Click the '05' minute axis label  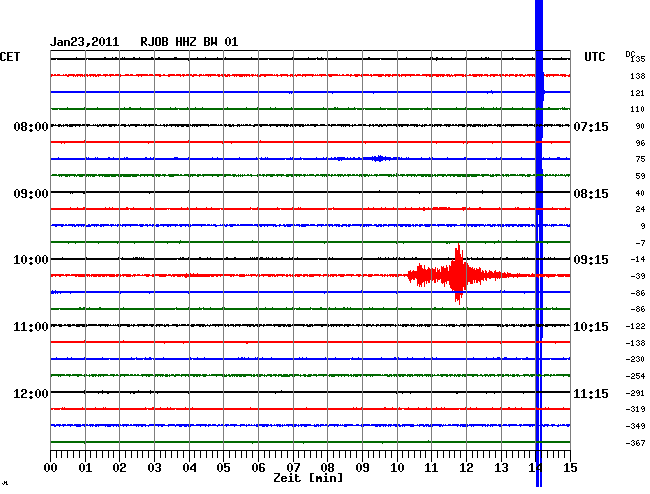(223, 468)
